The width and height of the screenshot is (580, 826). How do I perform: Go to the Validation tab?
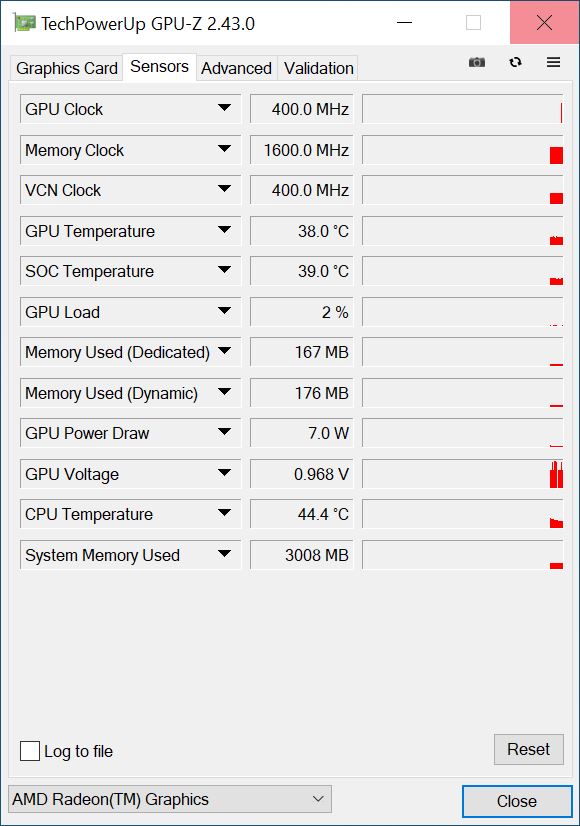click(x=318, y=68)
